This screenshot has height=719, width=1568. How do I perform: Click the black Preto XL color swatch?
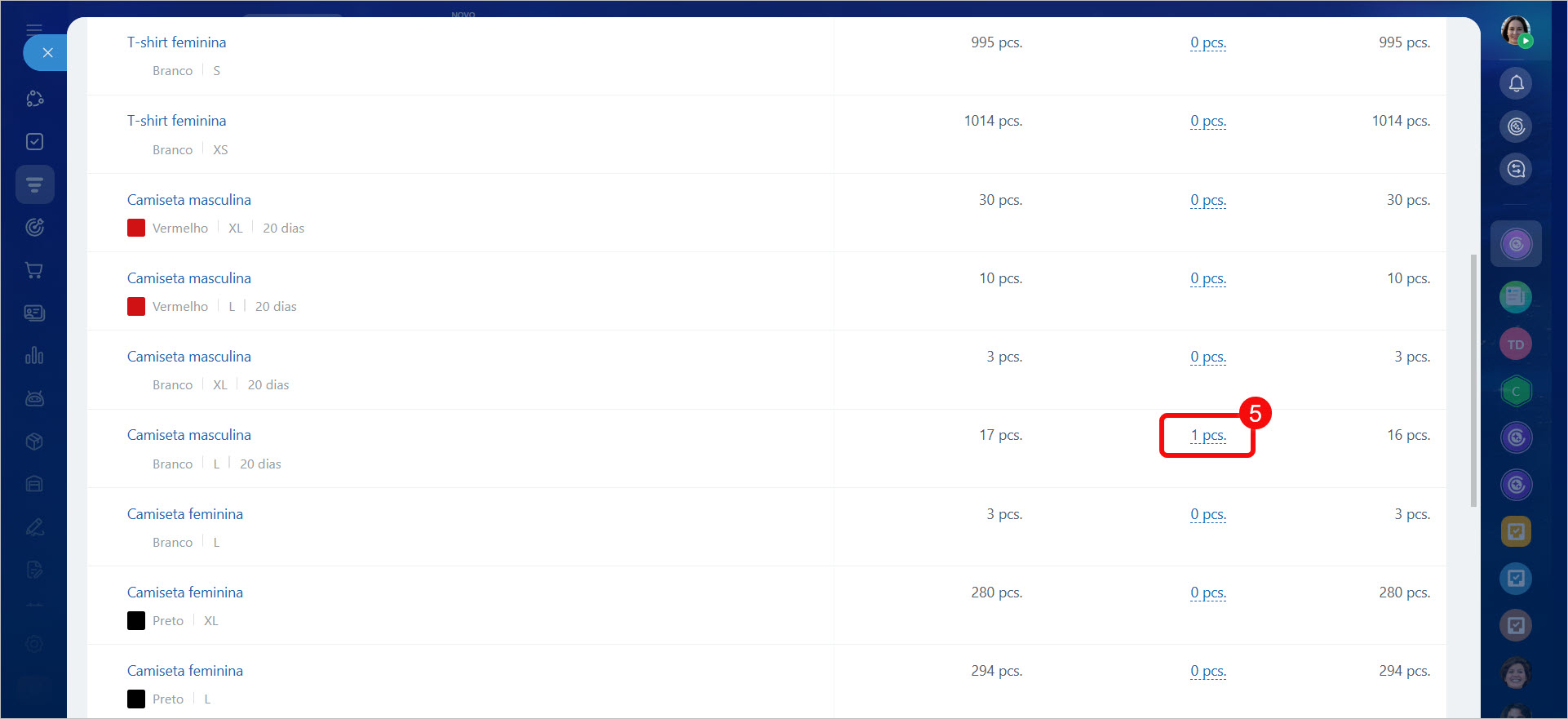pos(136,620)
